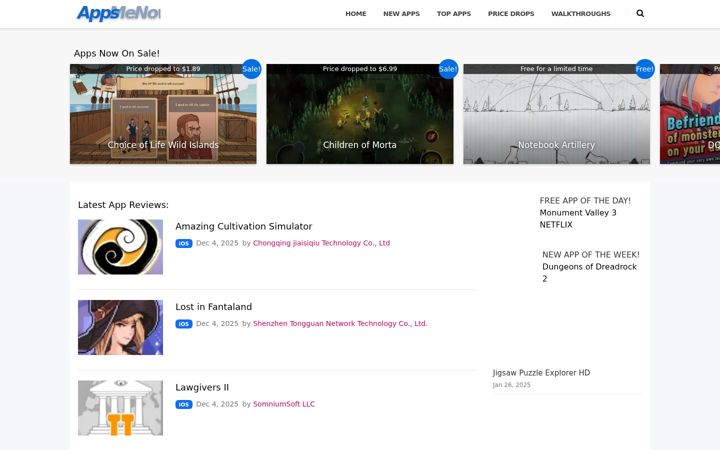Click iOS badge beside Amazing Cultivation Simulator

click(184, 243)
